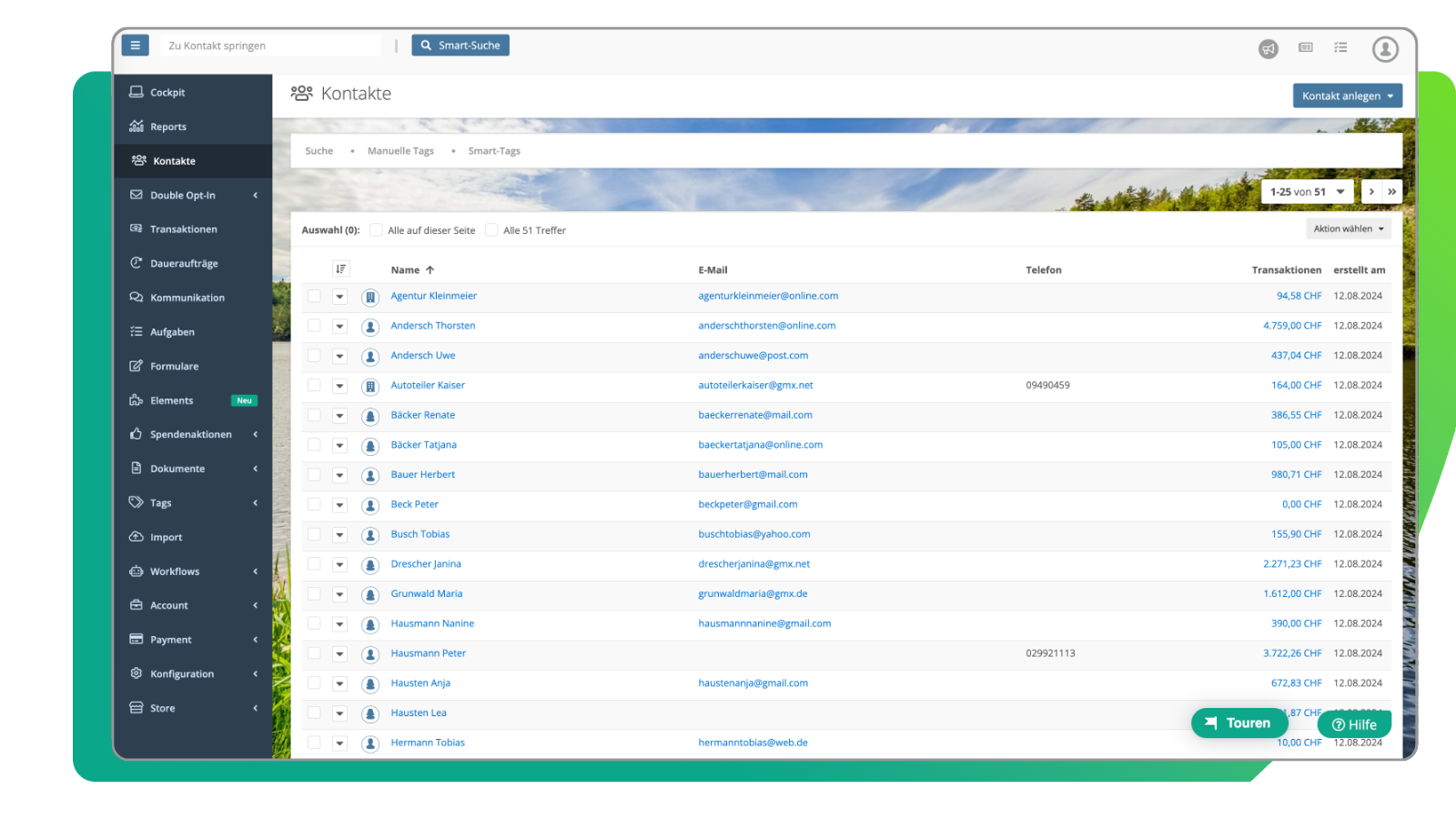This screenshot has height=819, width=1456.
Task: Check 'Alle auf dieser Seite'
Action: tap(376, 230)
